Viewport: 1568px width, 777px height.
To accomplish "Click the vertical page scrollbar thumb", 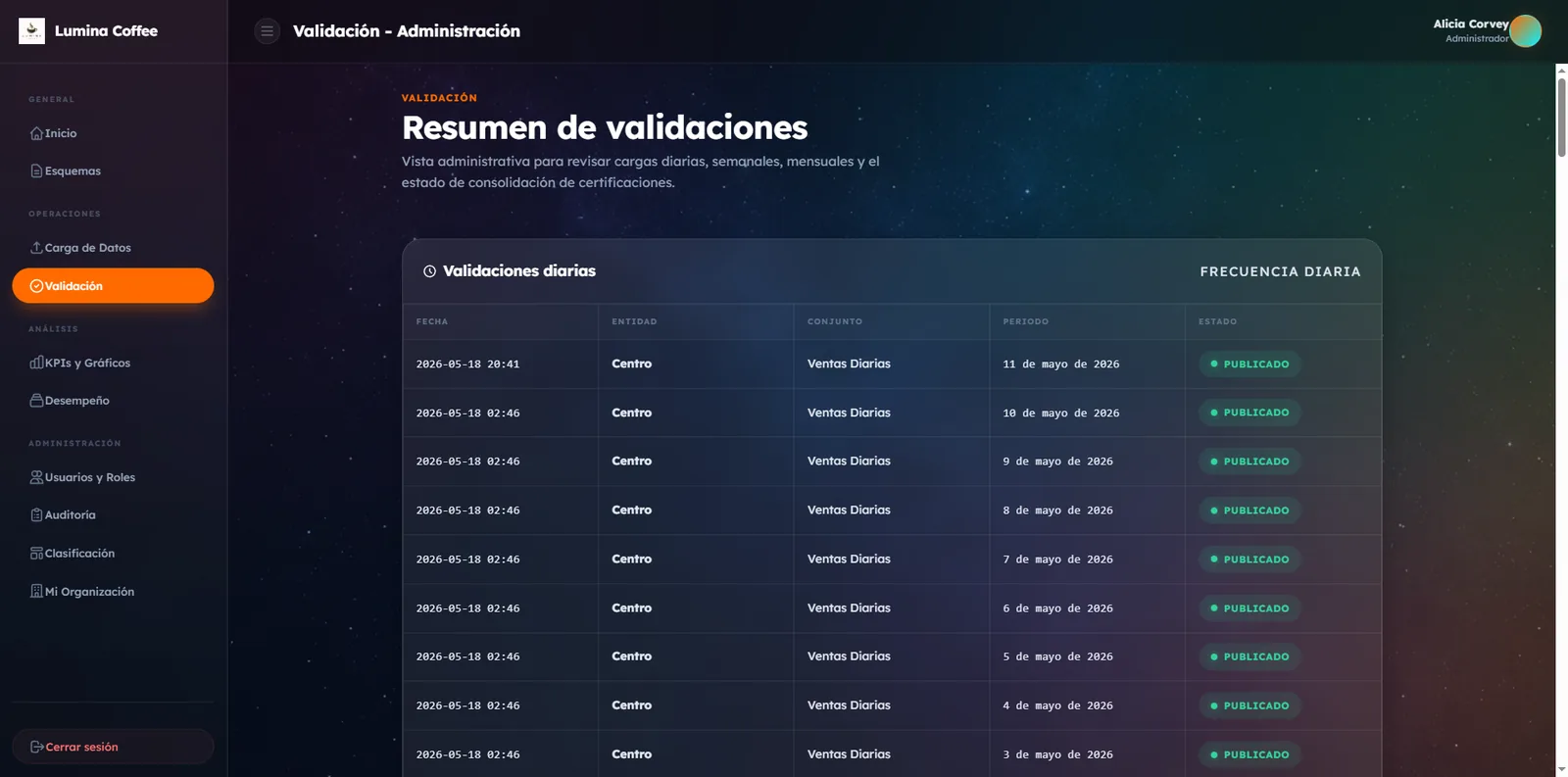I will 1562,117.
